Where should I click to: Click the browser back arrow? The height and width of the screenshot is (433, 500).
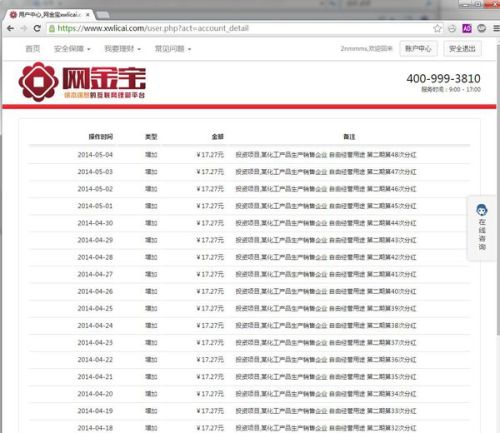click(x=11, y=29)
